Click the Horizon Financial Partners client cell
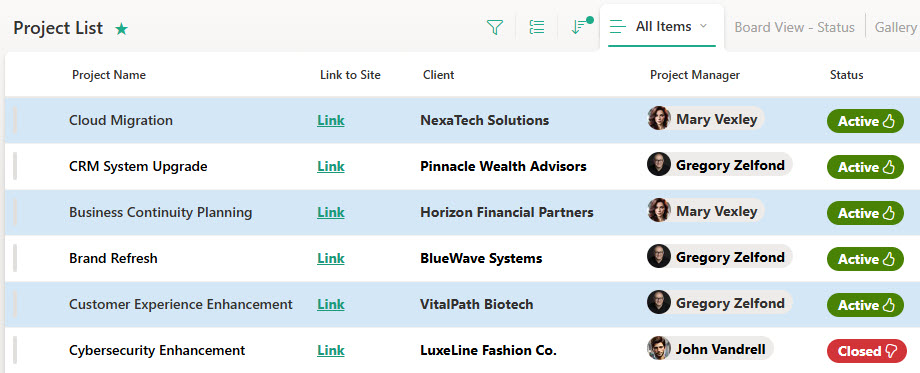The height and width of the screenshot is (373, 920). 507,213
